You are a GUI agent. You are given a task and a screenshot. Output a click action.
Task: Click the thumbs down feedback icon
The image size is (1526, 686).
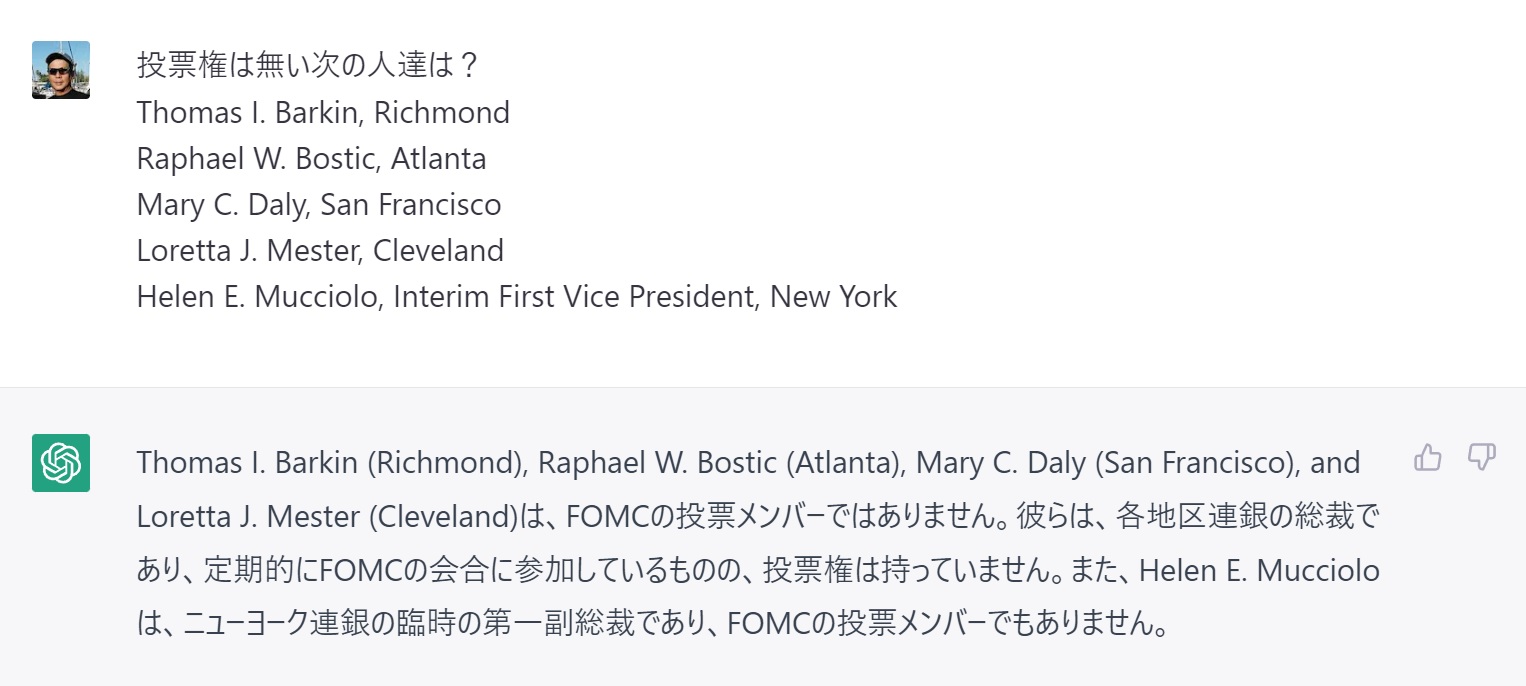click(1481, 458)
